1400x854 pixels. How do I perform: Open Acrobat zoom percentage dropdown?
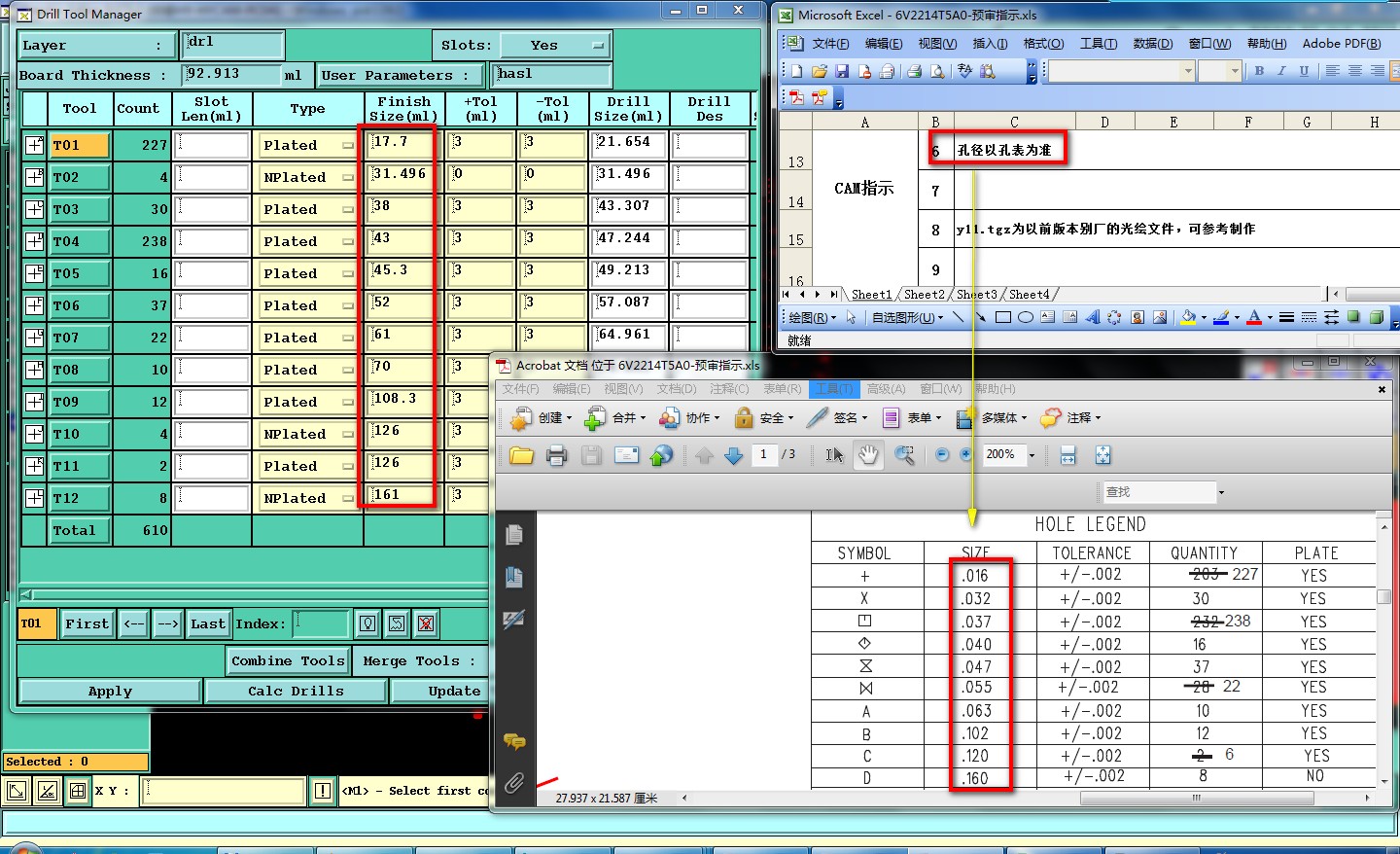(1032, 455)
